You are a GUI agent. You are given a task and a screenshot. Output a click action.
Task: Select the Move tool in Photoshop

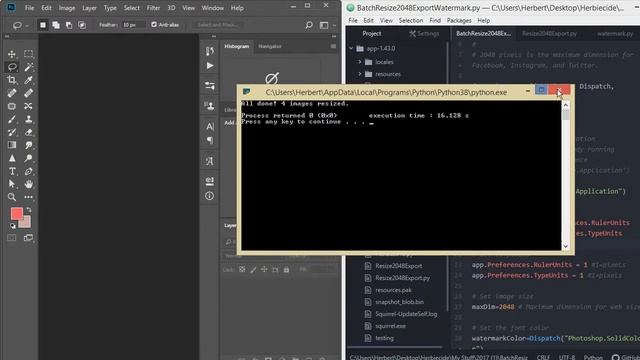pos(12,54)
